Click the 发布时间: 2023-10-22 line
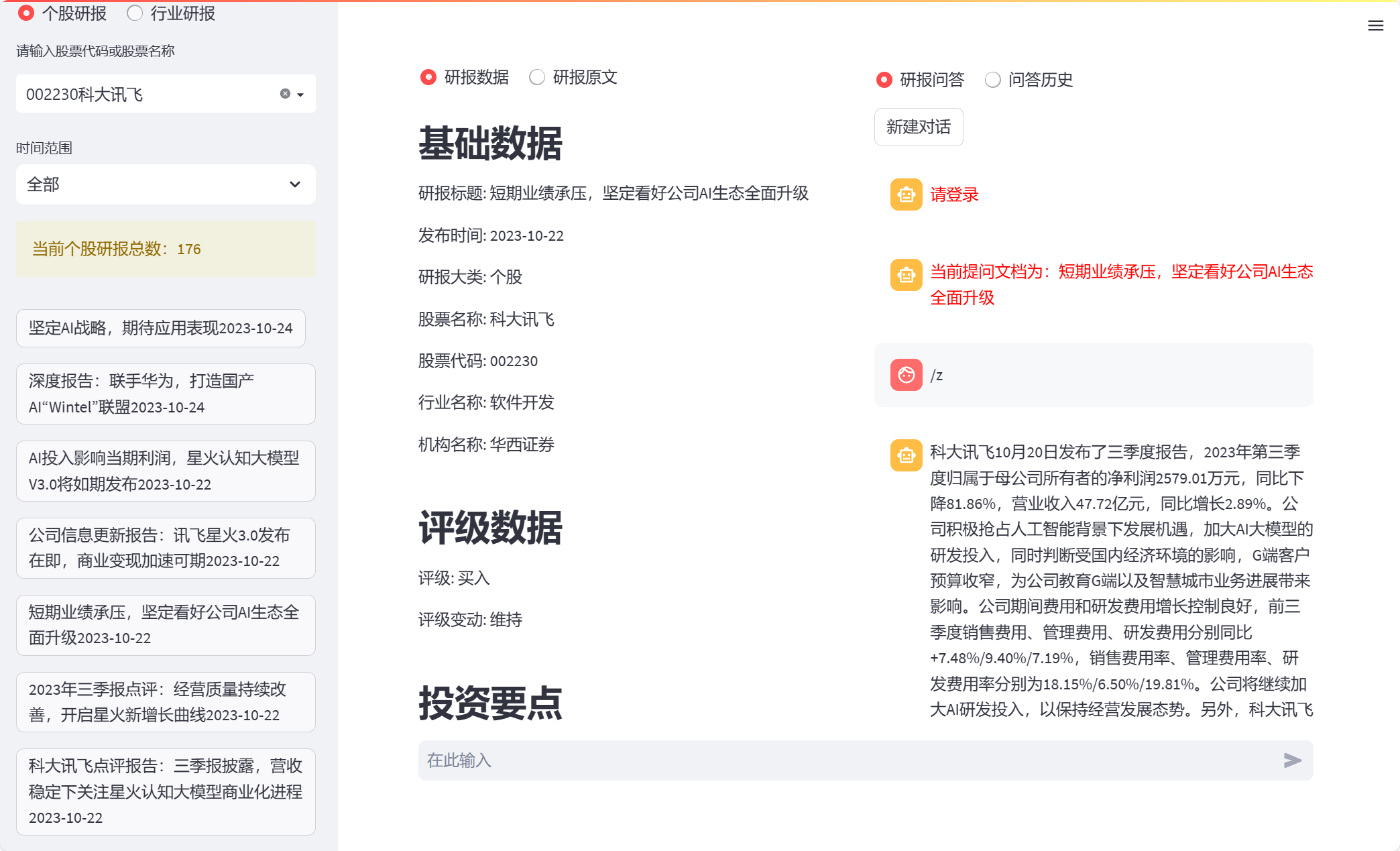 [491, 235]
